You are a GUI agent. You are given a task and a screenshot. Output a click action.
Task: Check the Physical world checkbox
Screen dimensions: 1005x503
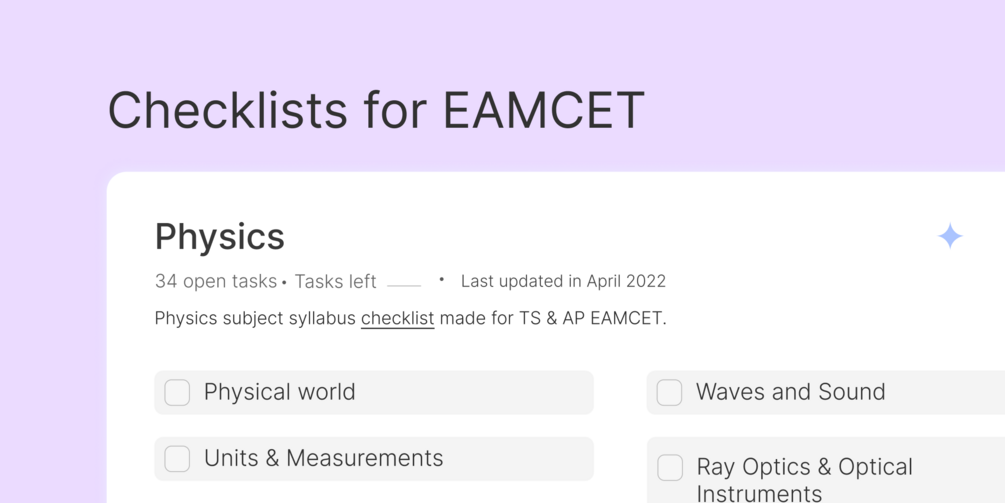pyautogui.click(x=177, y=392)
